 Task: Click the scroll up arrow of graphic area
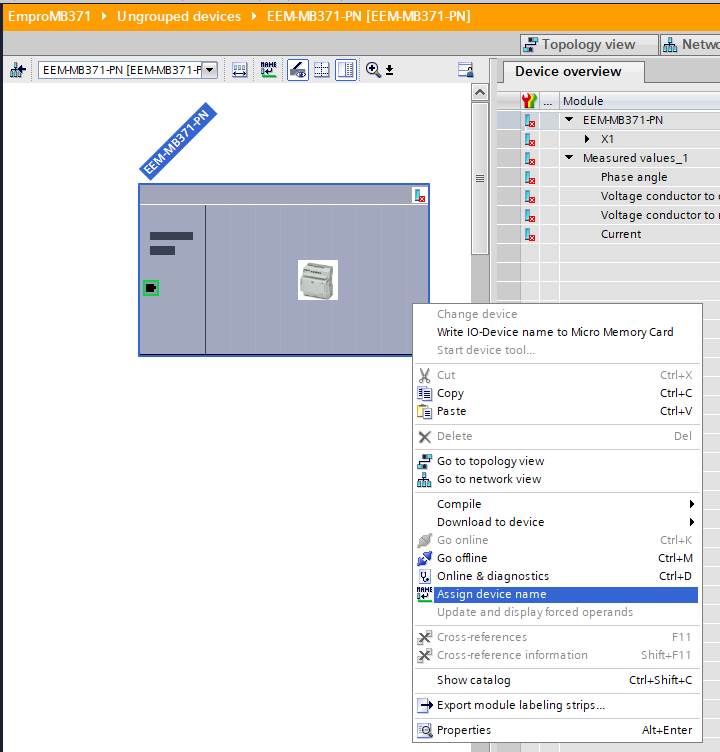coord(480,92)
